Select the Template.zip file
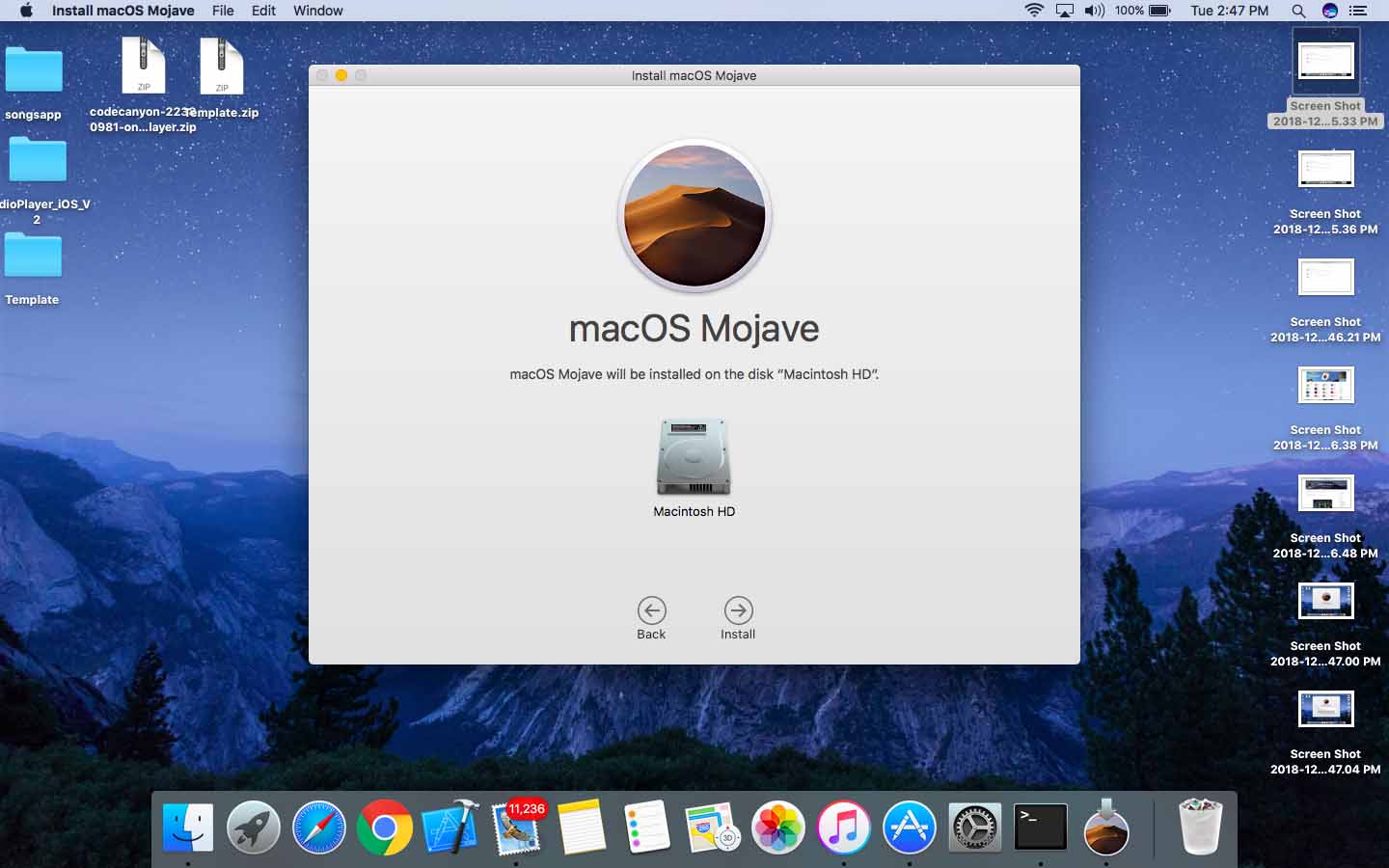This screenshot has height=868, width=1389. tap(222, 66)
